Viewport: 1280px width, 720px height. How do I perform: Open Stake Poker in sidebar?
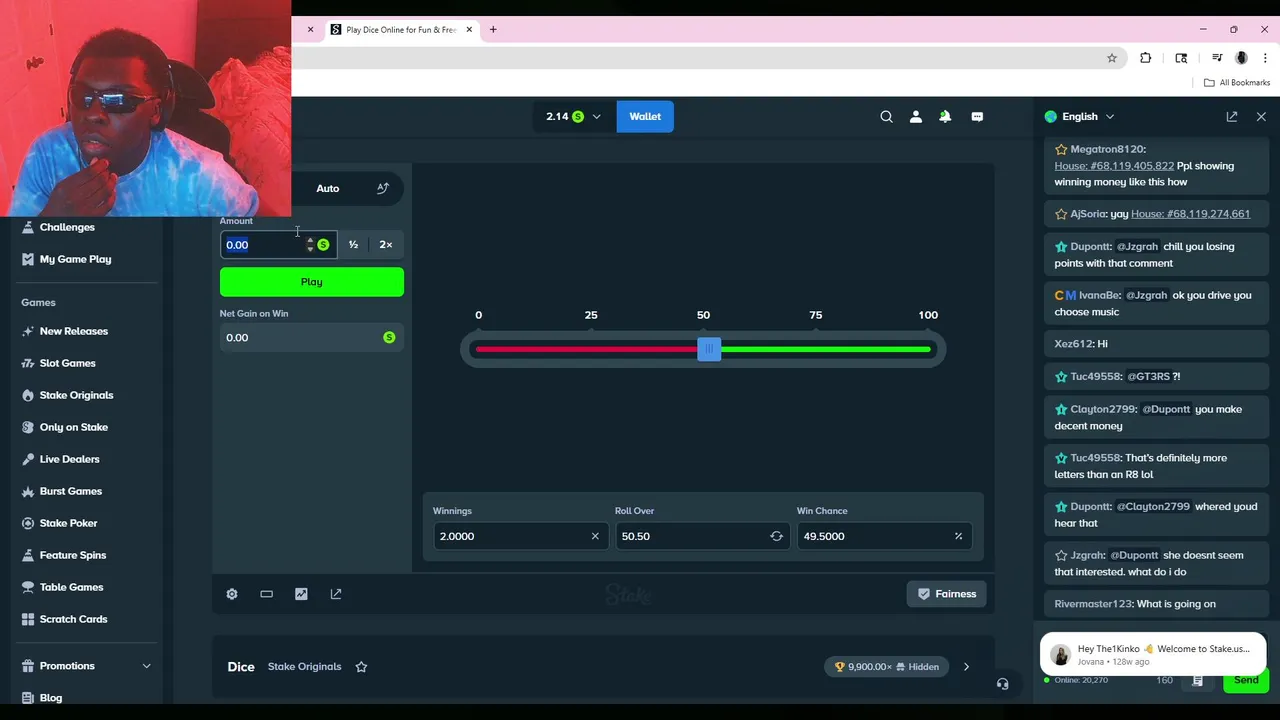68,523
